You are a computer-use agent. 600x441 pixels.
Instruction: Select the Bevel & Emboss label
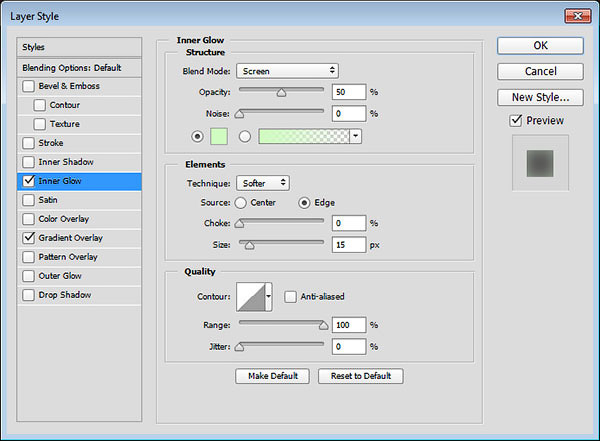pyautogui.click(x=69, y=86)
